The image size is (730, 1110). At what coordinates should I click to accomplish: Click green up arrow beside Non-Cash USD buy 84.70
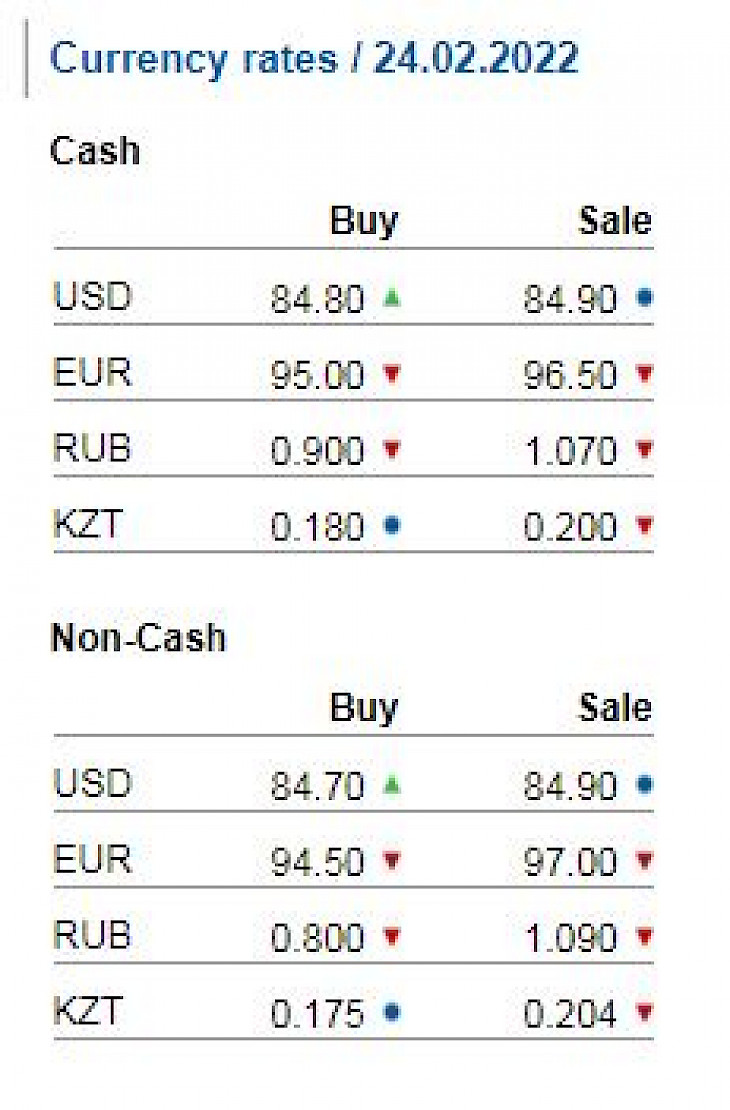(392, 784)
